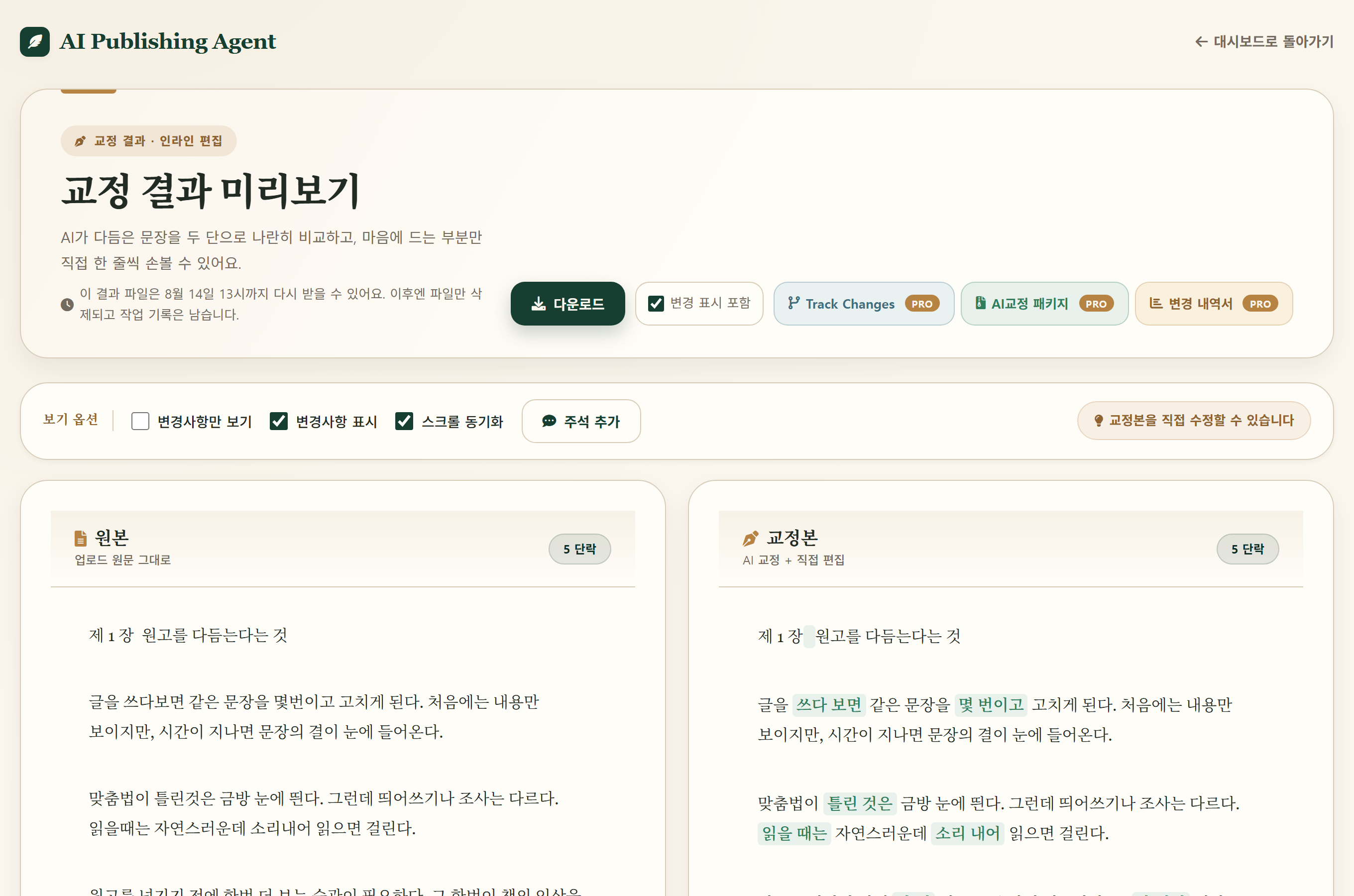Click the 다운로드 button

tap(567, 304)
